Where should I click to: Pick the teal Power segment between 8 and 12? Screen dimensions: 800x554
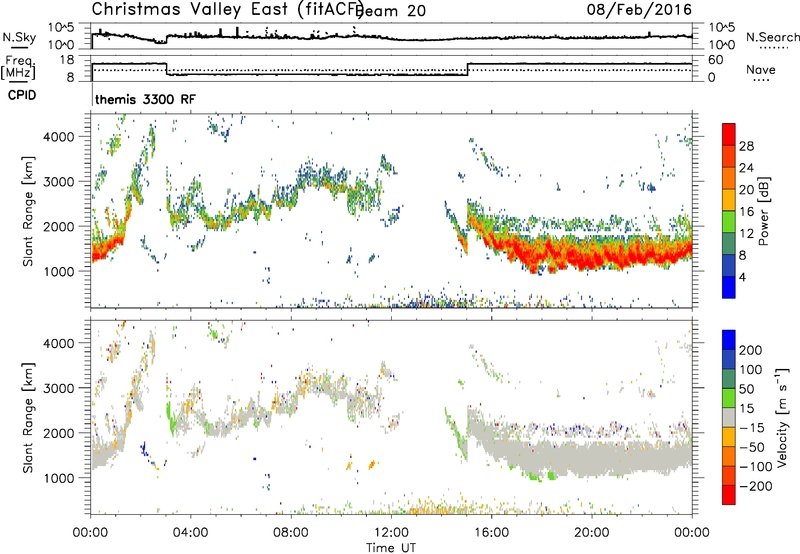[x=729, y=243]
